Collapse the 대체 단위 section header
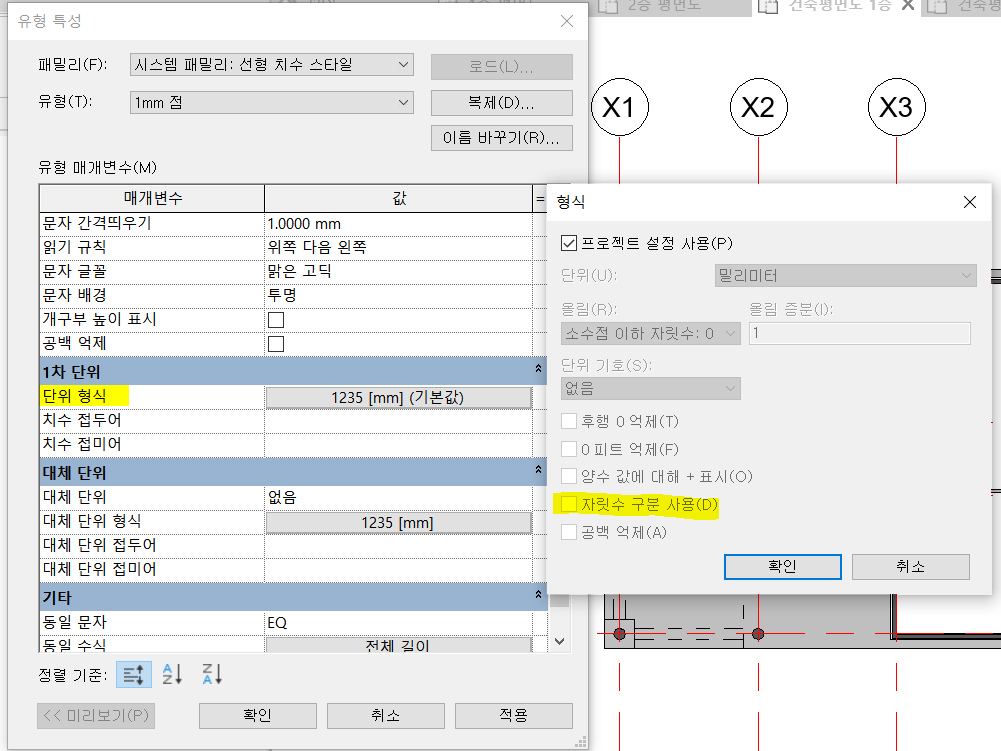 click(x=539, y=472)
